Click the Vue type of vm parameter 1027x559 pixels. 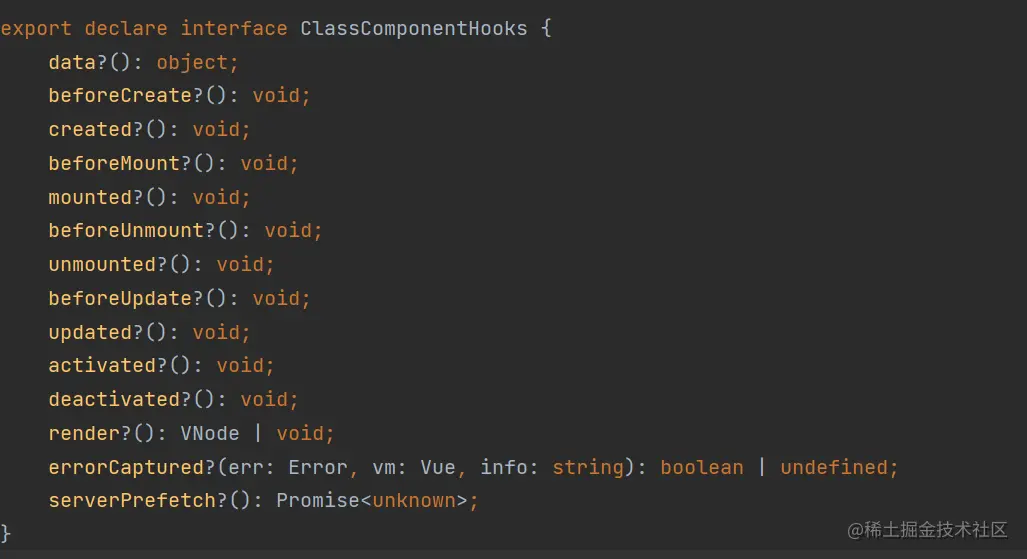pyautogui.click(x=438, y=468)
